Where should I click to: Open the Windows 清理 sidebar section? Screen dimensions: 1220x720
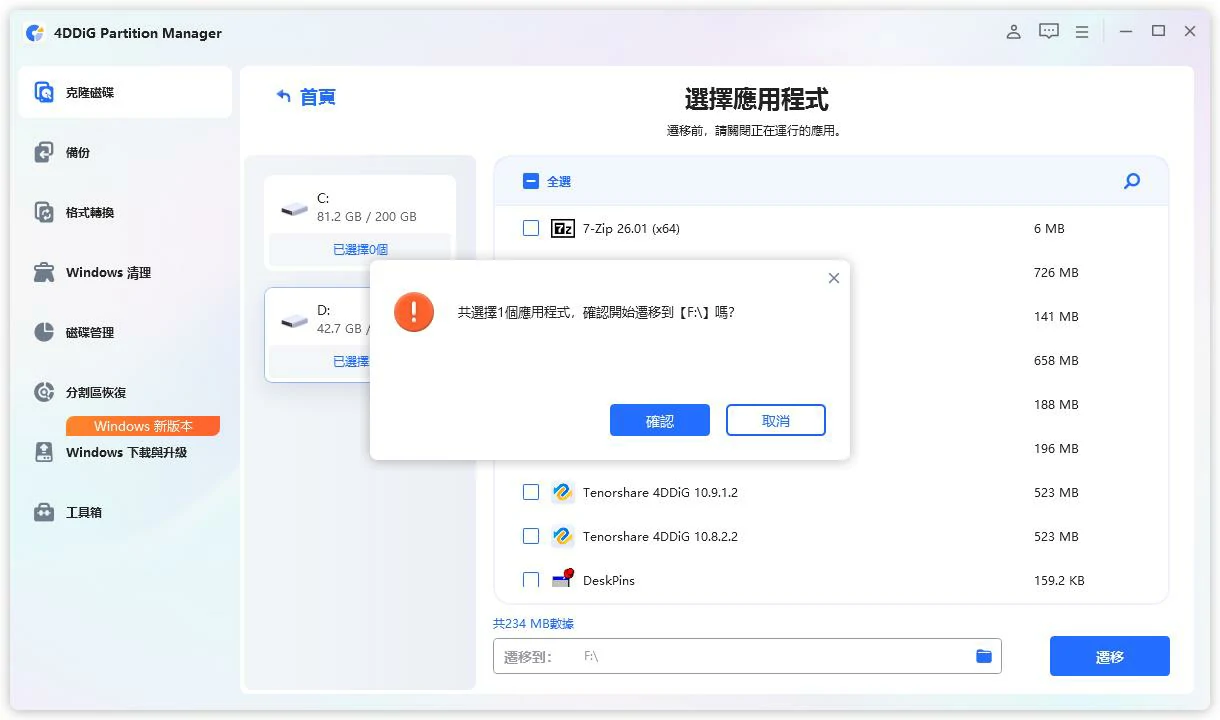(x=125, y=272)
